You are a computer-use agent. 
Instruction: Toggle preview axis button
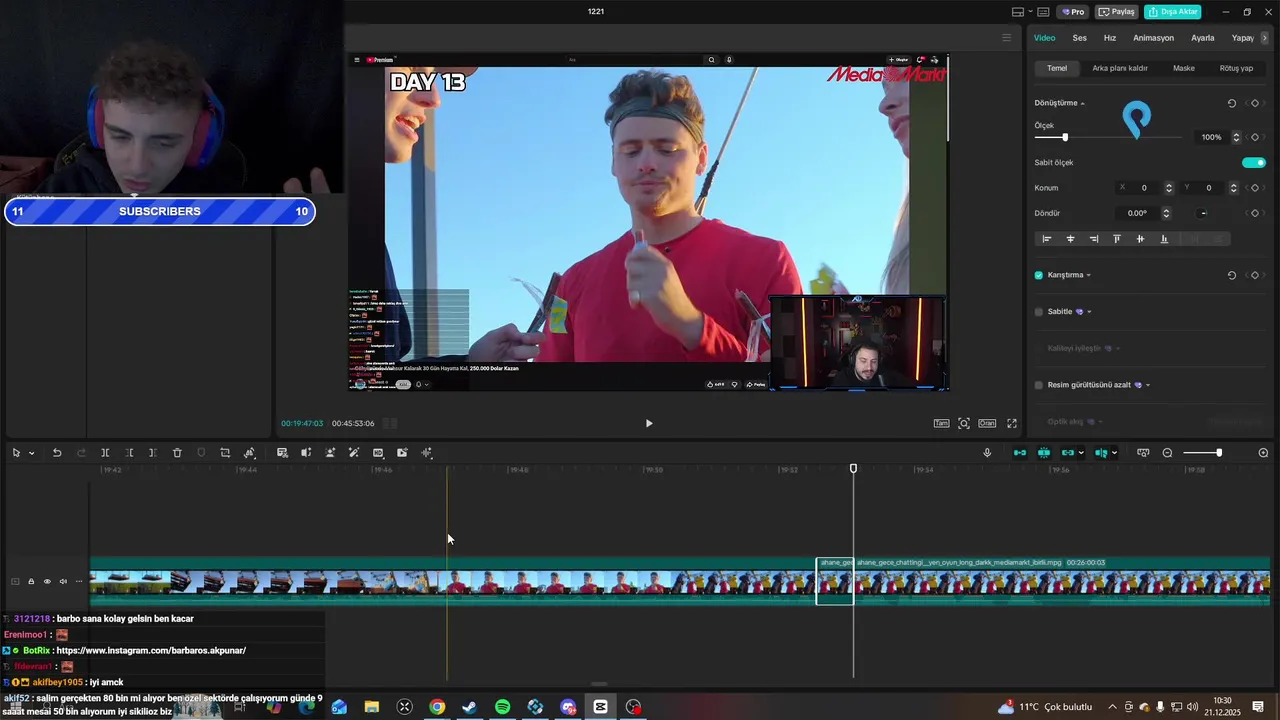click(x=1101, y=453)
